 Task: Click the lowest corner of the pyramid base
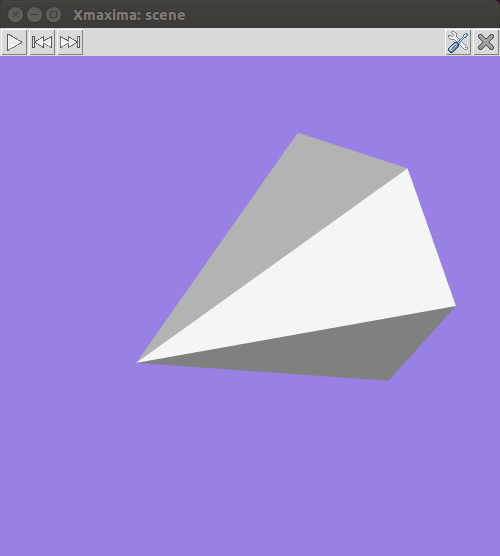[x=388, y=380]
